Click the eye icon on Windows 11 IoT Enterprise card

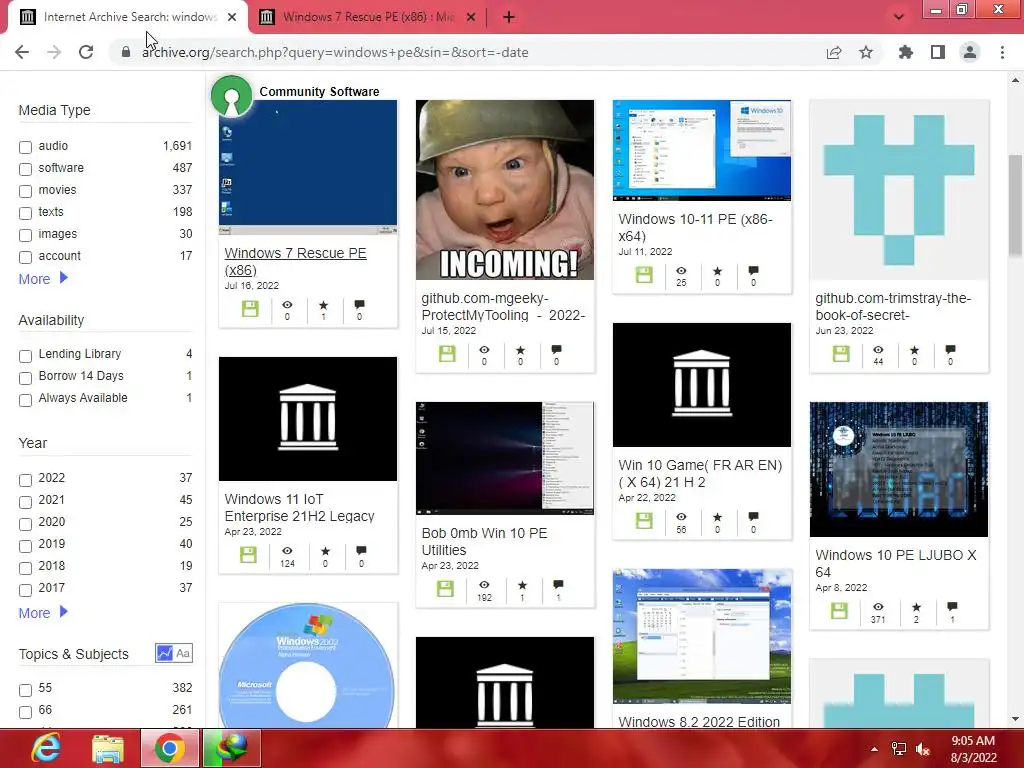pyautogui.click(x=287, y=551)
